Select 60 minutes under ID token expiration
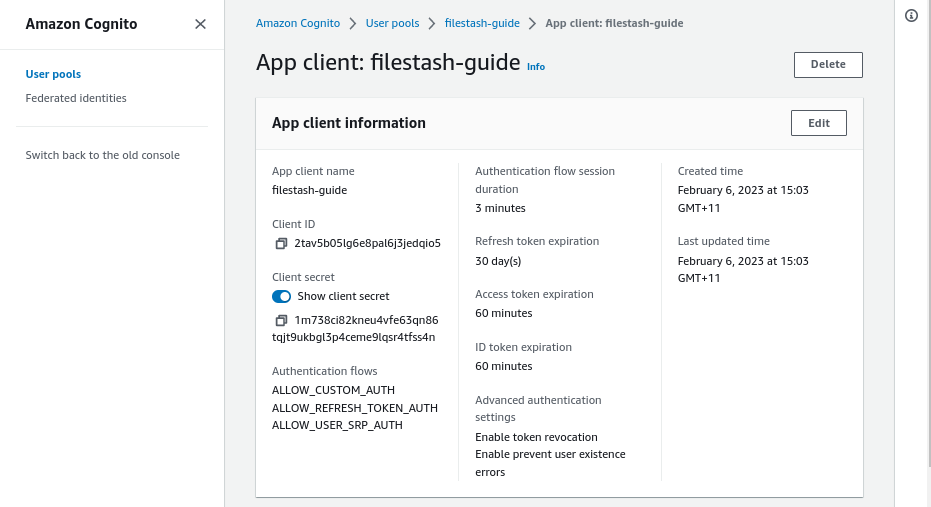The height and width of the screenshot is (507, 931). [504, 366]
